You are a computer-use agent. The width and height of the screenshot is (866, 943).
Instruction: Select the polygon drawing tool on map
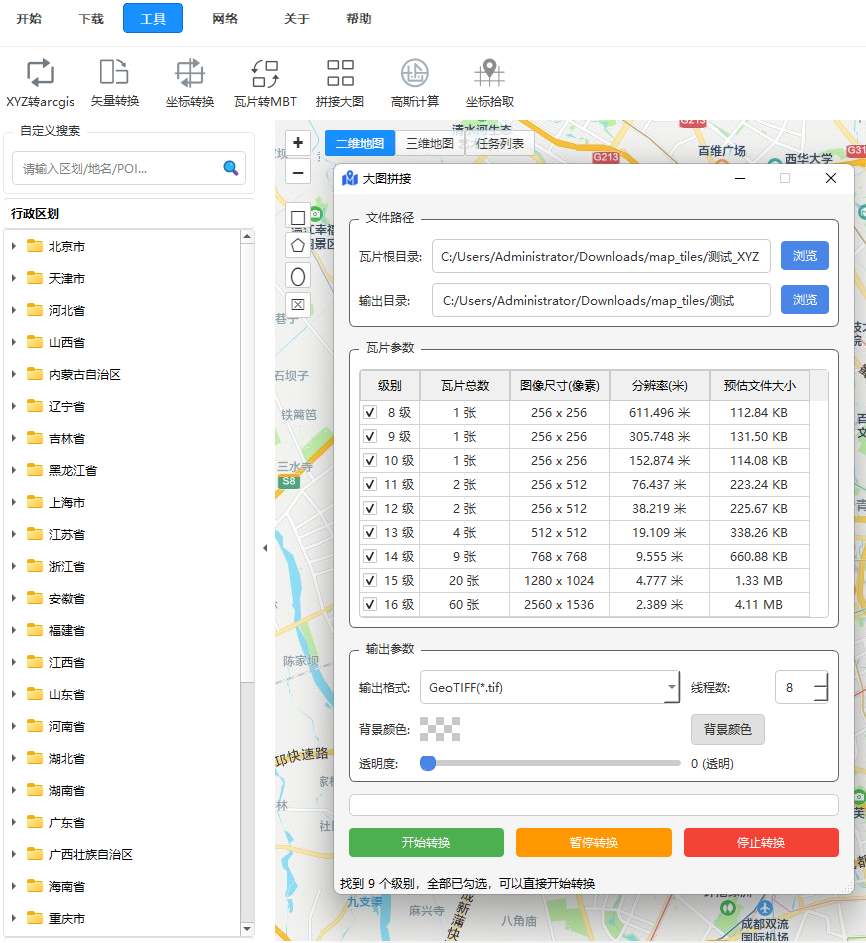[x=298, y=246]
